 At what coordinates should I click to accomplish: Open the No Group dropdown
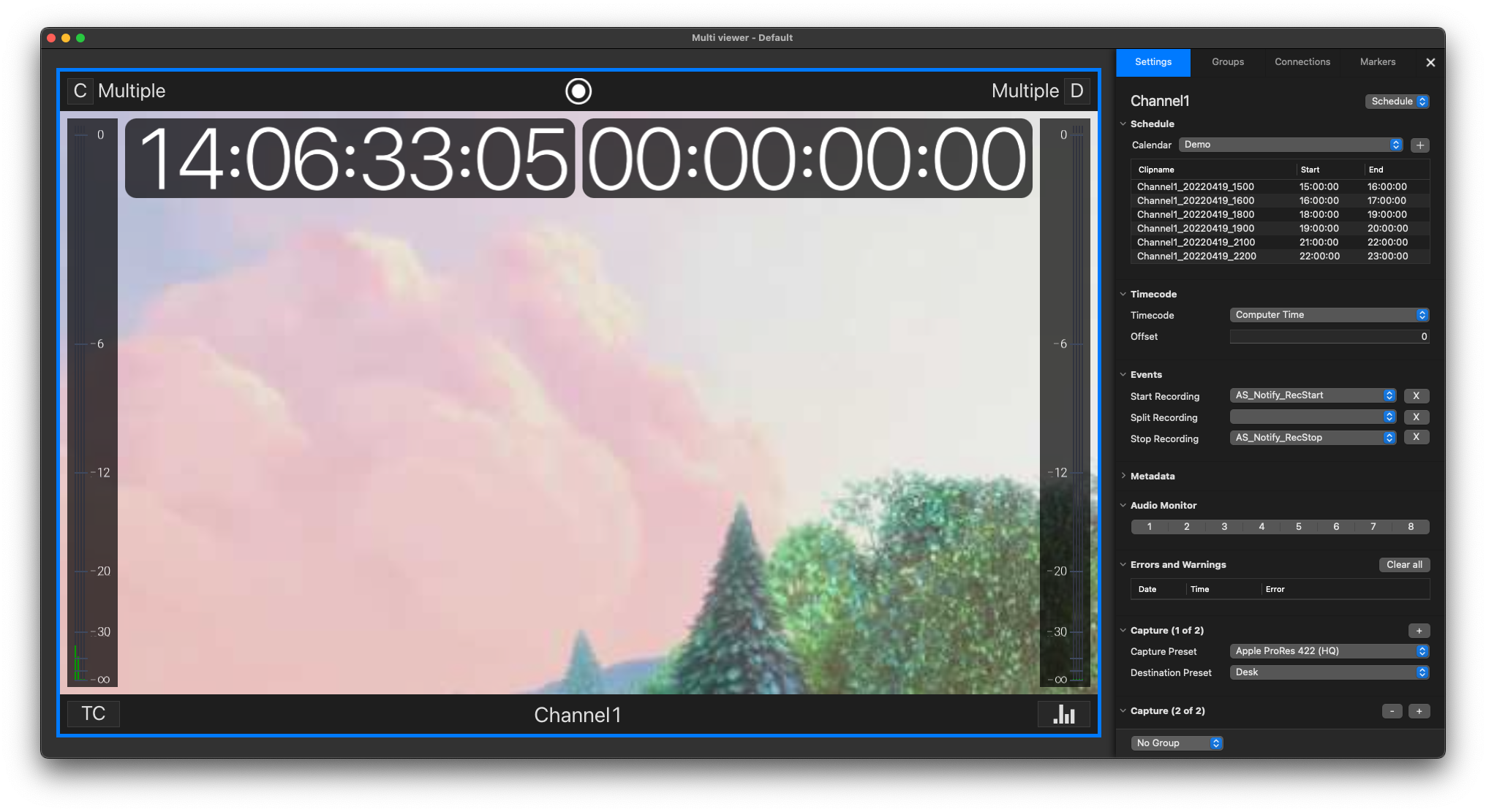coord(1177,743)
